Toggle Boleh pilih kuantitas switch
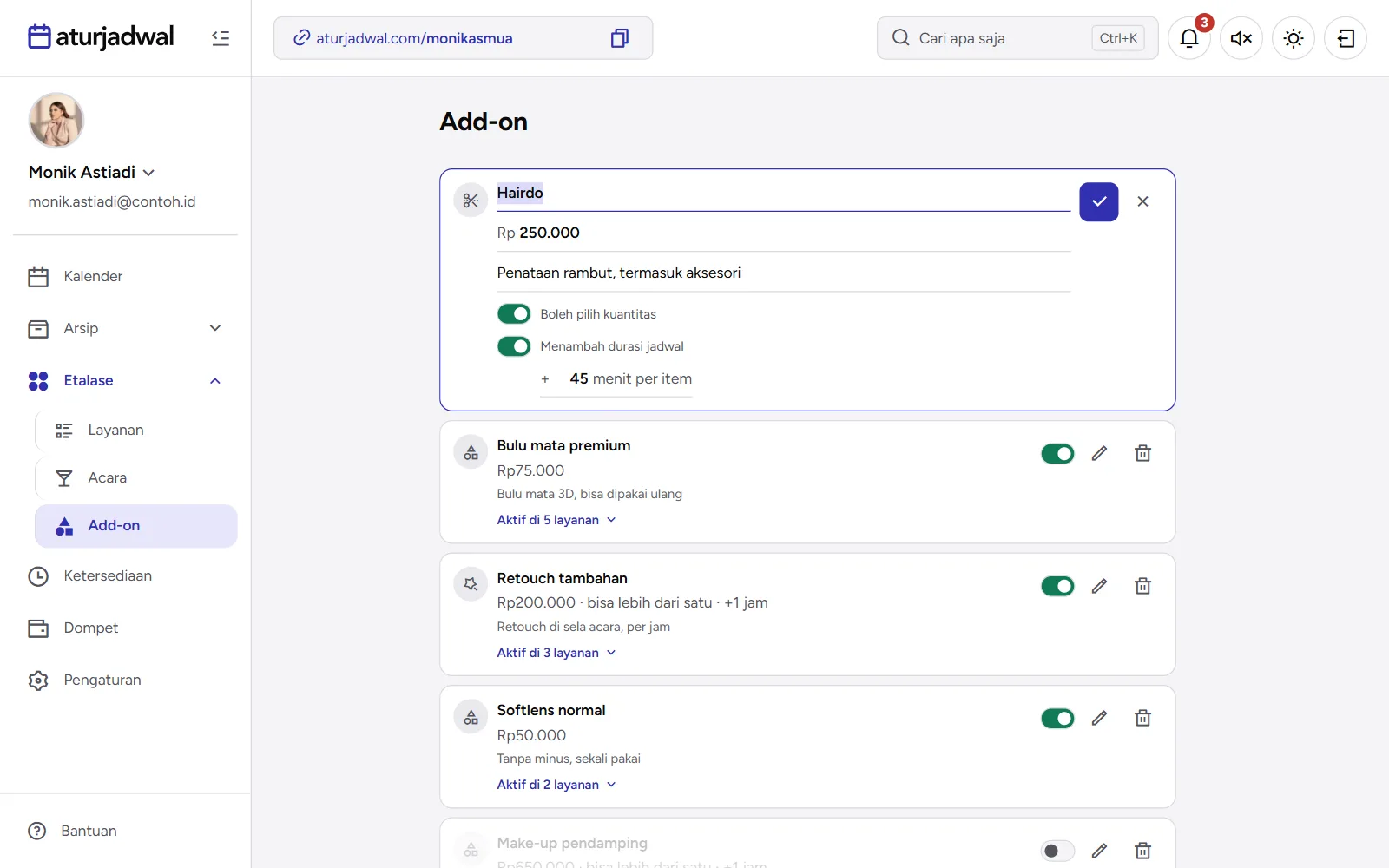This screenshot has height=868, width=1389. tap(514, 313)
